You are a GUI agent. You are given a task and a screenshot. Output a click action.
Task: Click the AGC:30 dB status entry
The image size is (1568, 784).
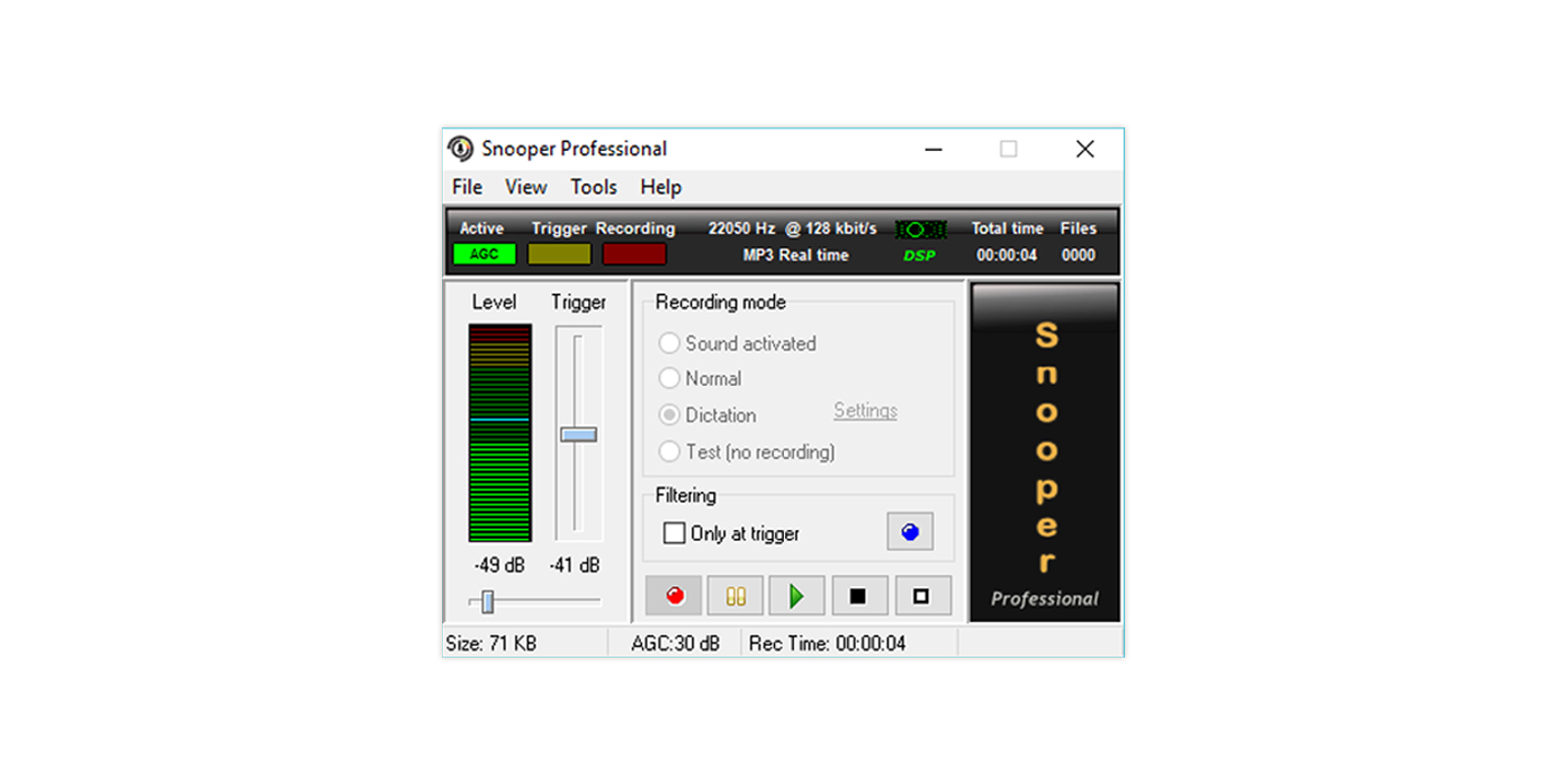coord(675,644)
